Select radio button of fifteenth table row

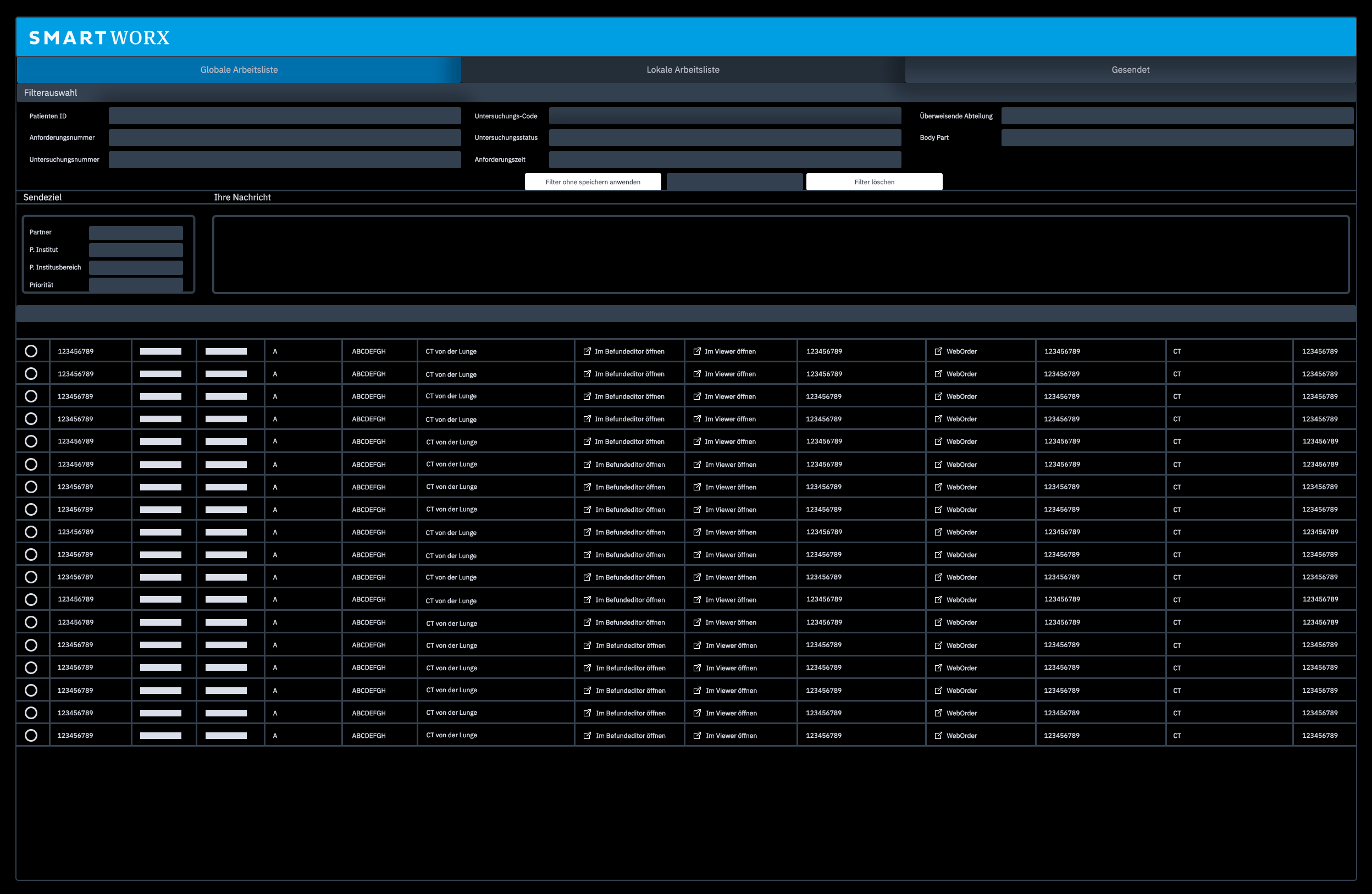coord(31,667)
